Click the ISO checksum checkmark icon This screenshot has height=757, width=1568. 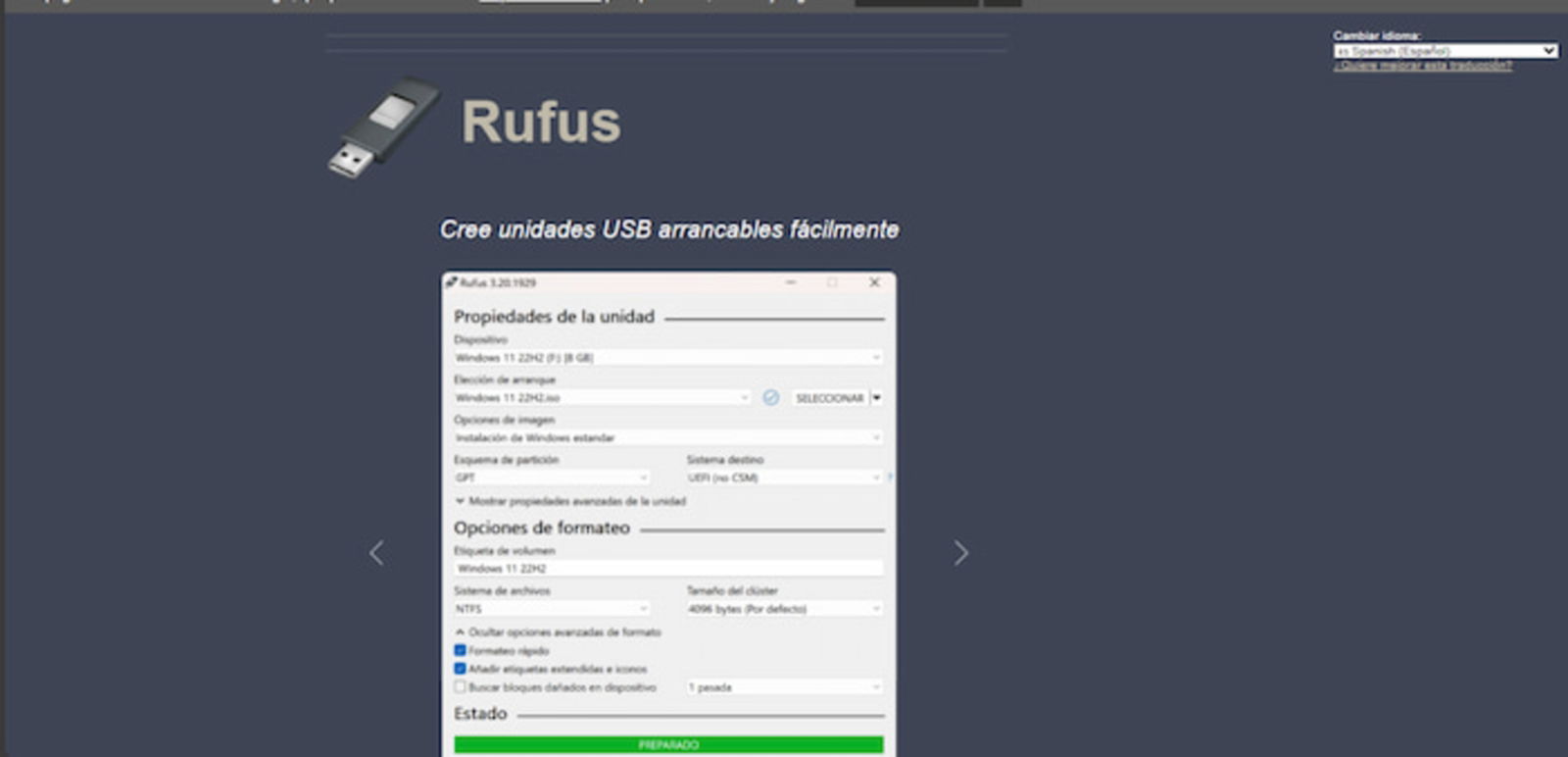point(771,397)
